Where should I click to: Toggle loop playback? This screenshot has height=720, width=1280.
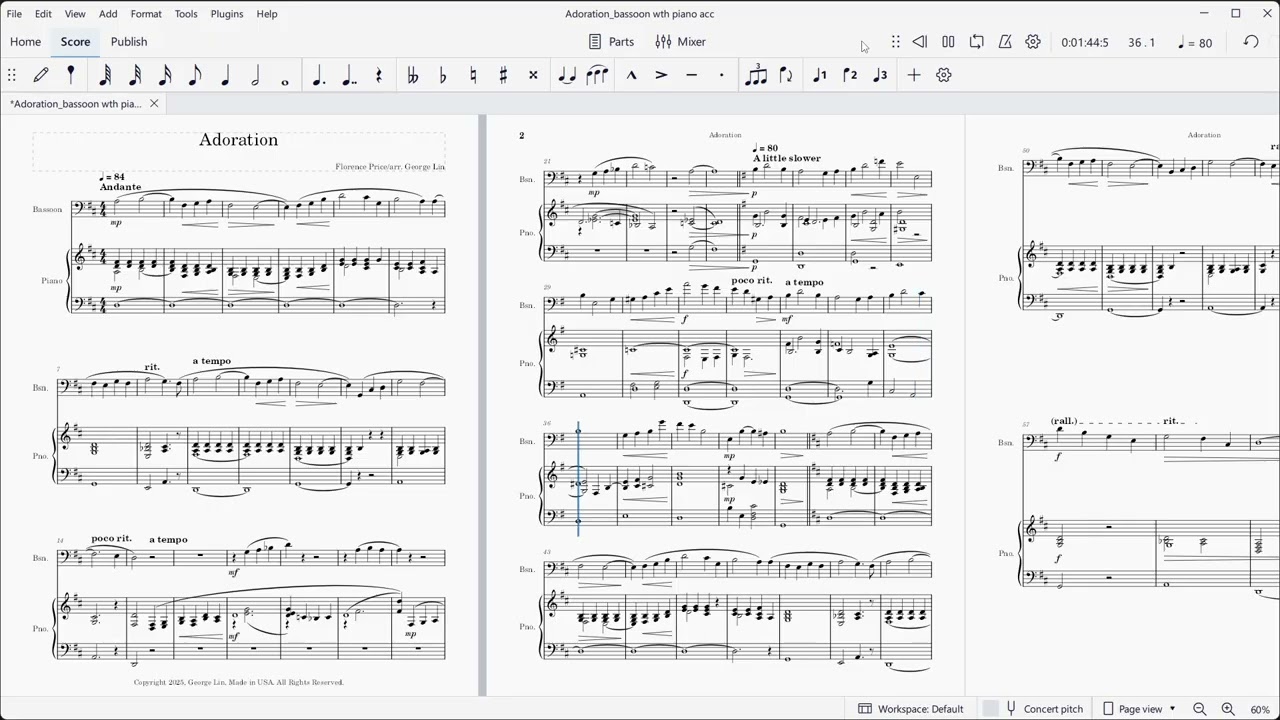(x=977, y=42)
